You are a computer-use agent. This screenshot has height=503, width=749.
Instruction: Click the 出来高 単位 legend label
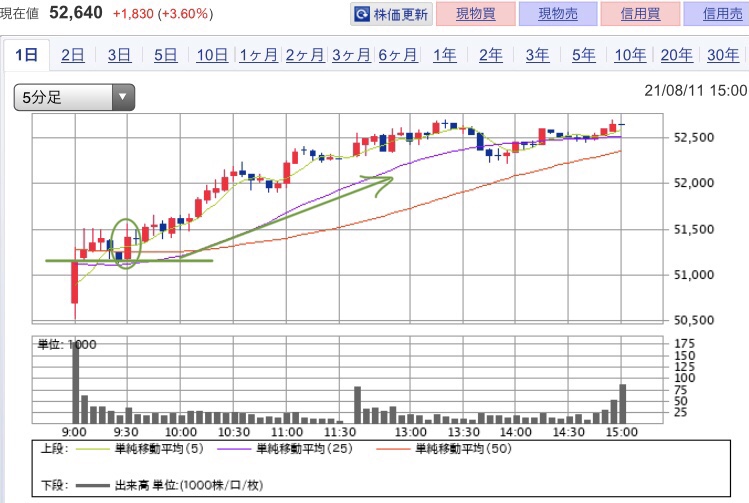click(189, 485)
